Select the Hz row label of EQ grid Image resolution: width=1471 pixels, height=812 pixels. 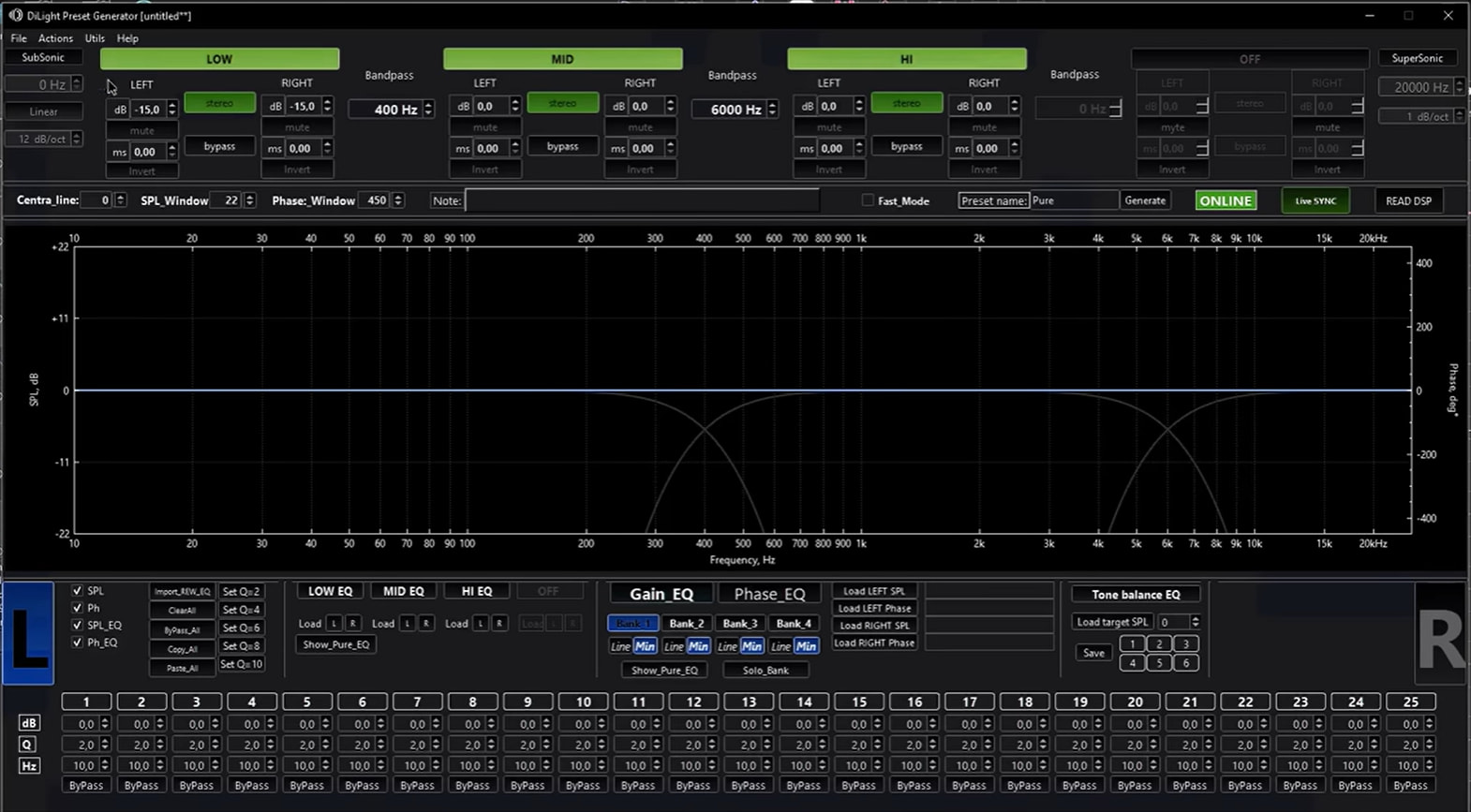29,766
